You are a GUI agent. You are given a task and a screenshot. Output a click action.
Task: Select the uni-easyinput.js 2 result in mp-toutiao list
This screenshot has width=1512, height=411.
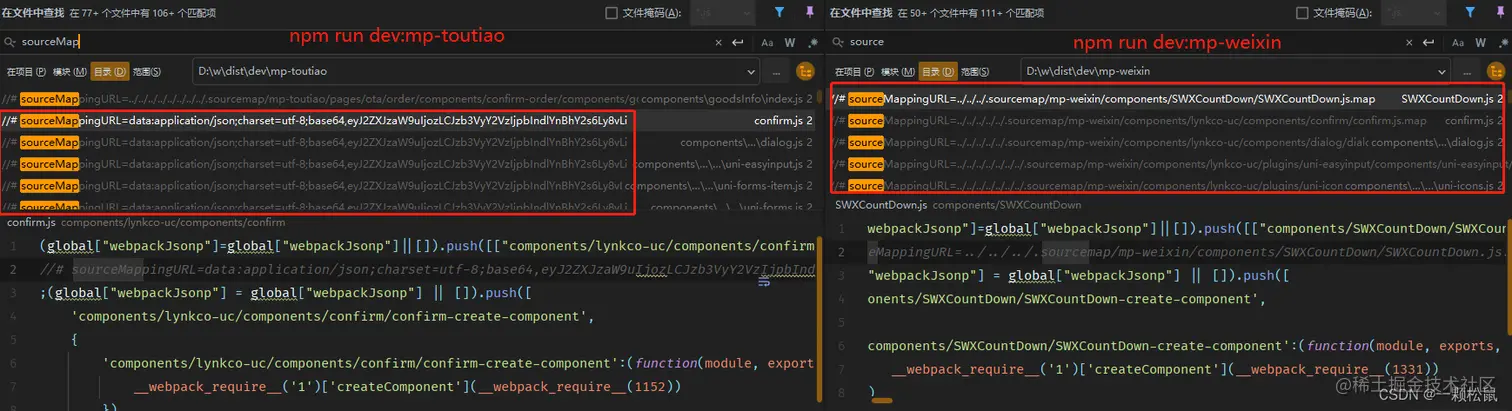coord(409,164)
